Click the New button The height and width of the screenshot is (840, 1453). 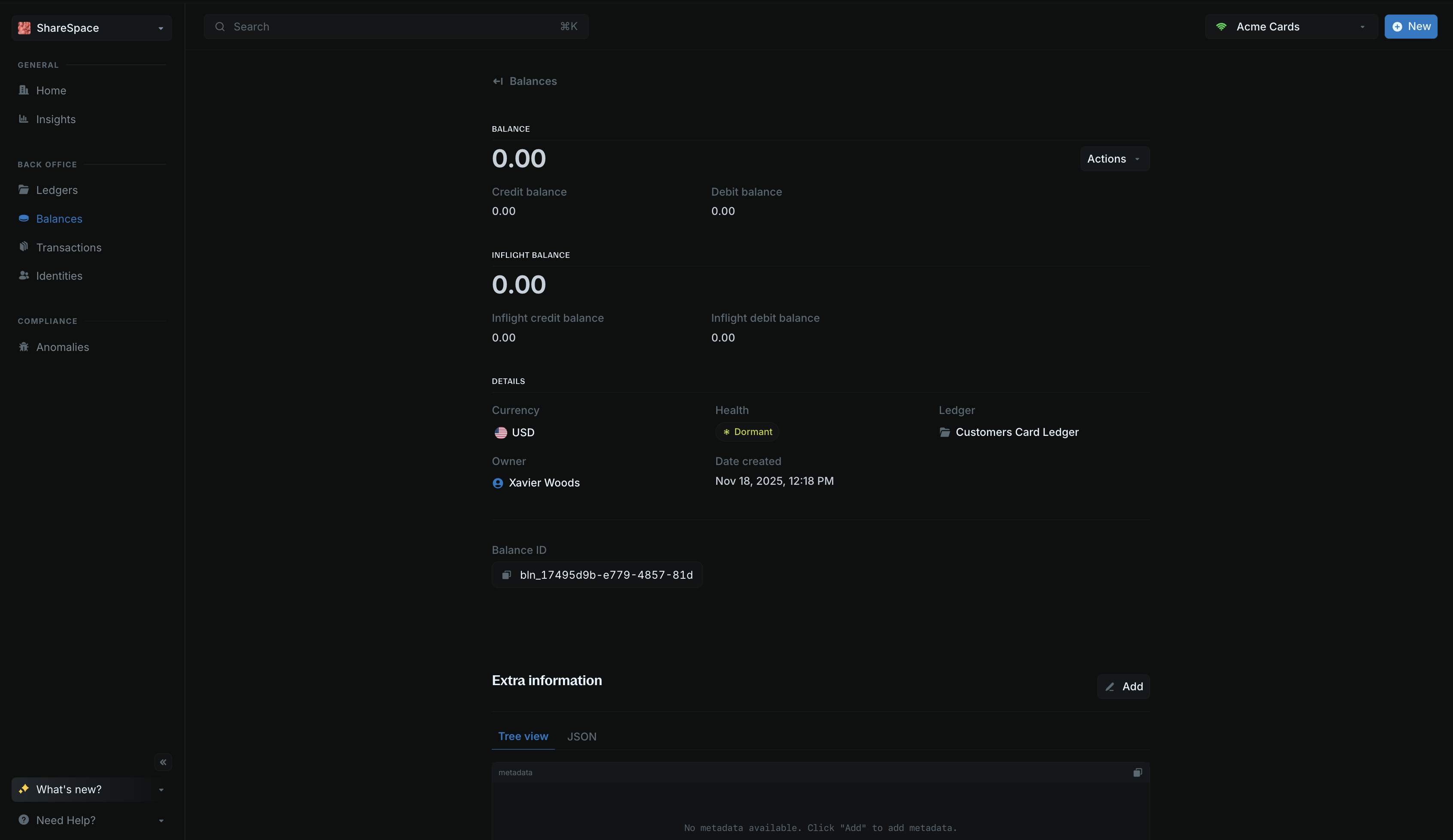(1411, 27)
